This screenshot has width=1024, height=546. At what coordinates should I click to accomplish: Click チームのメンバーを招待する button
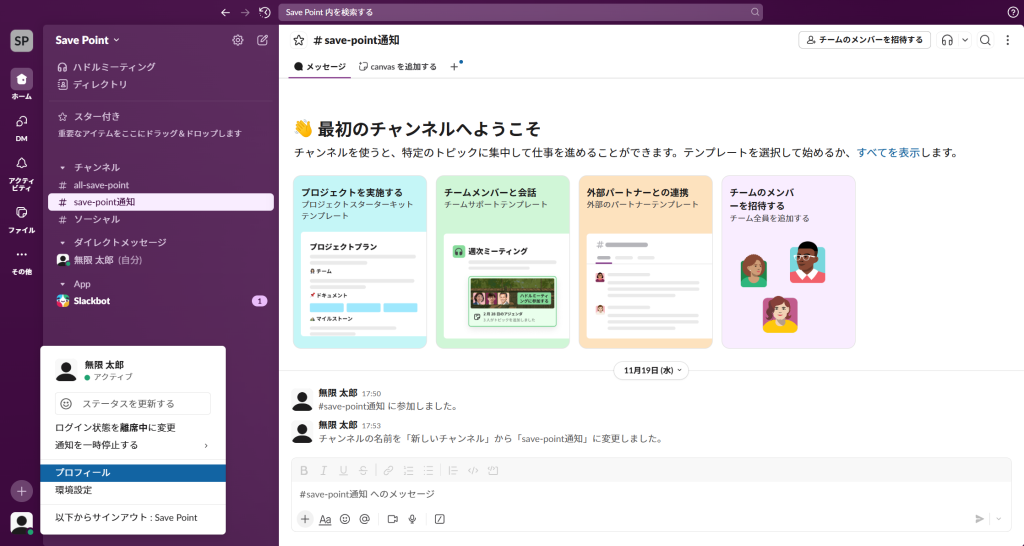[x=865, y=40]
